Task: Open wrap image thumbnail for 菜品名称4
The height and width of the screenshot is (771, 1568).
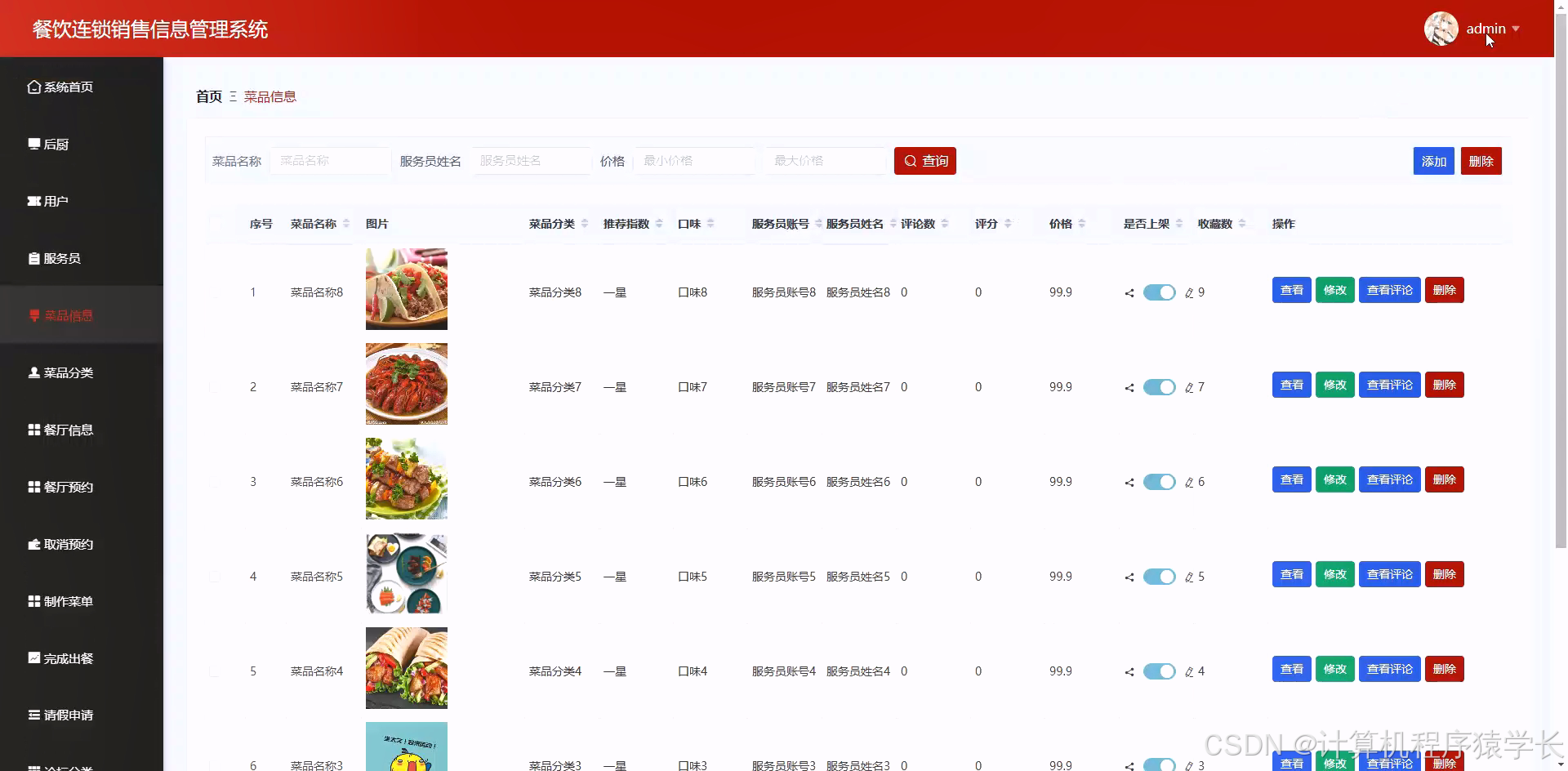Action: (x=407, y=668)
